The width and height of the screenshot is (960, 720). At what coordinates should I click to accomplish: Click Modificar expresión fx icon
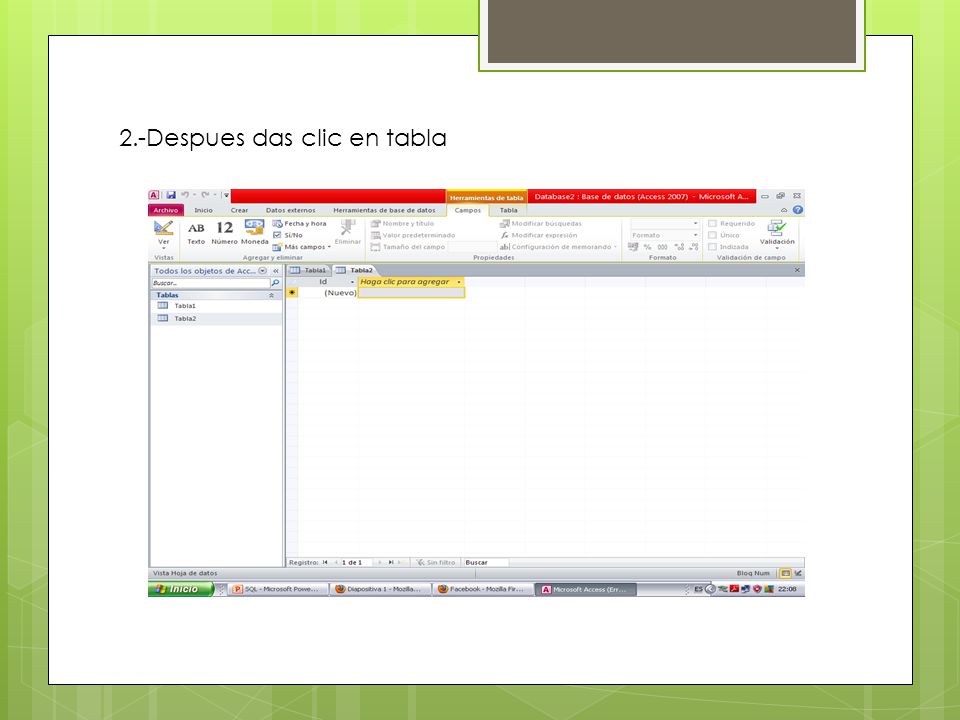(x=504, y=235)
